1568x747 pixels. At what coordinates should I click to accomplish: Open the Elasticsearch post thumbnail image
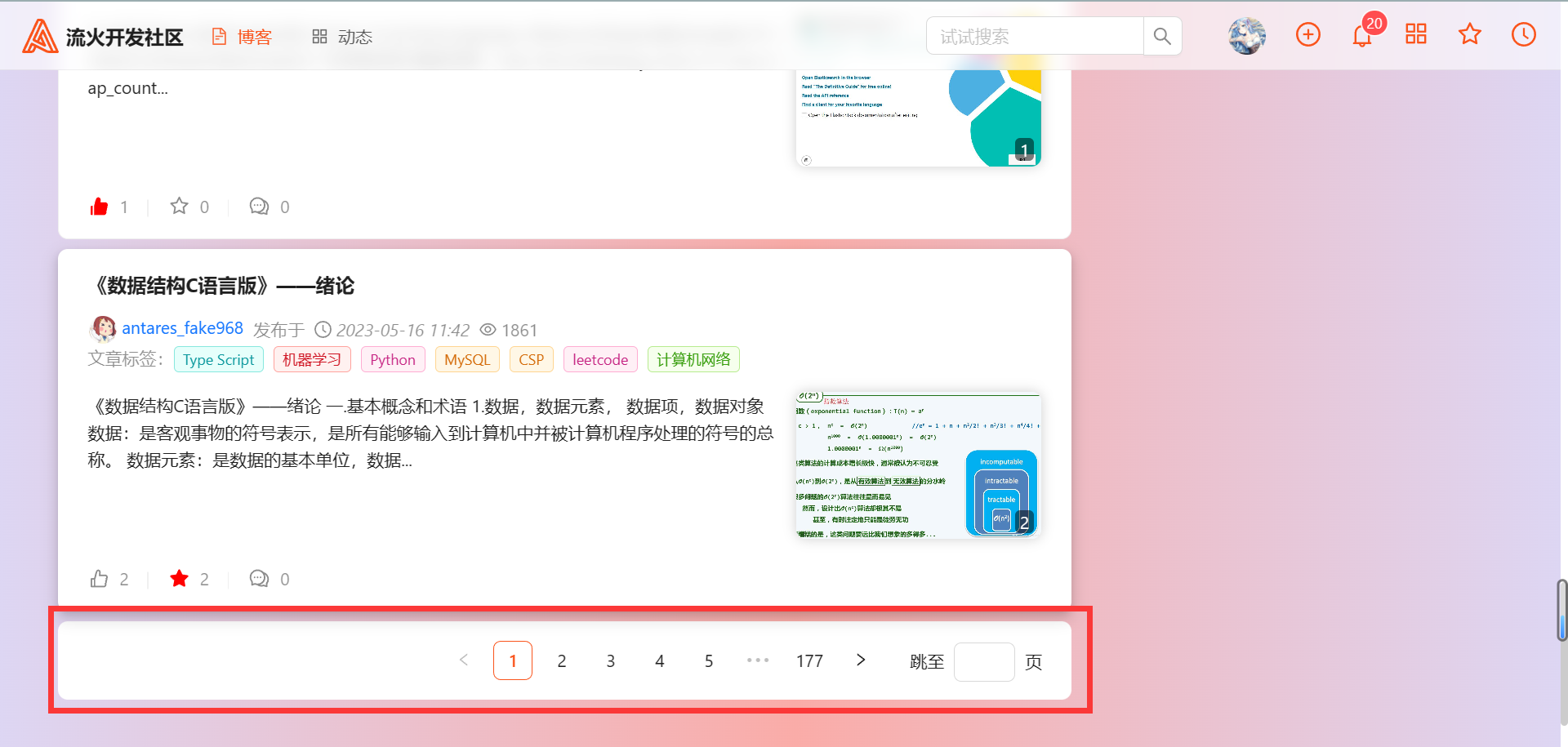(x=918, y=118)
